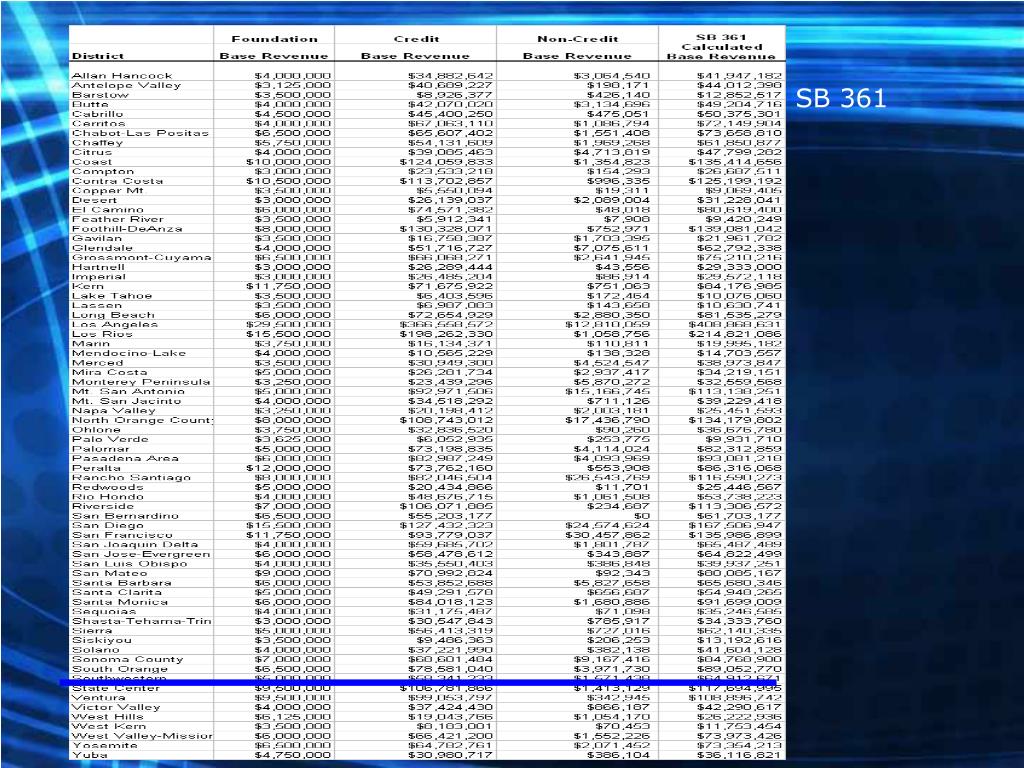The image size is (1024, 768).
Task: Click the Allan Hancock district row label
Action: (x=122, y=76)
